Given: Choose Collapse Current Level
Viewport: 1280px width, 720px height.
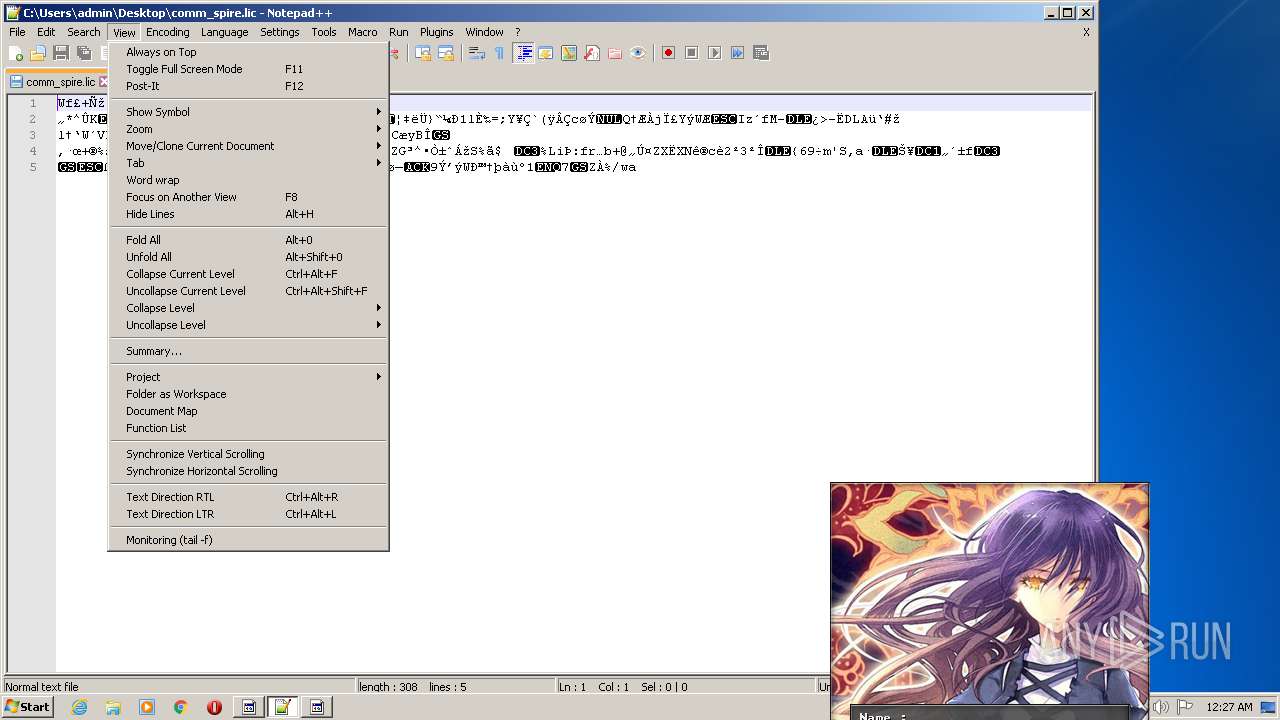Looking at the screenshot, I should pos(248,274).
